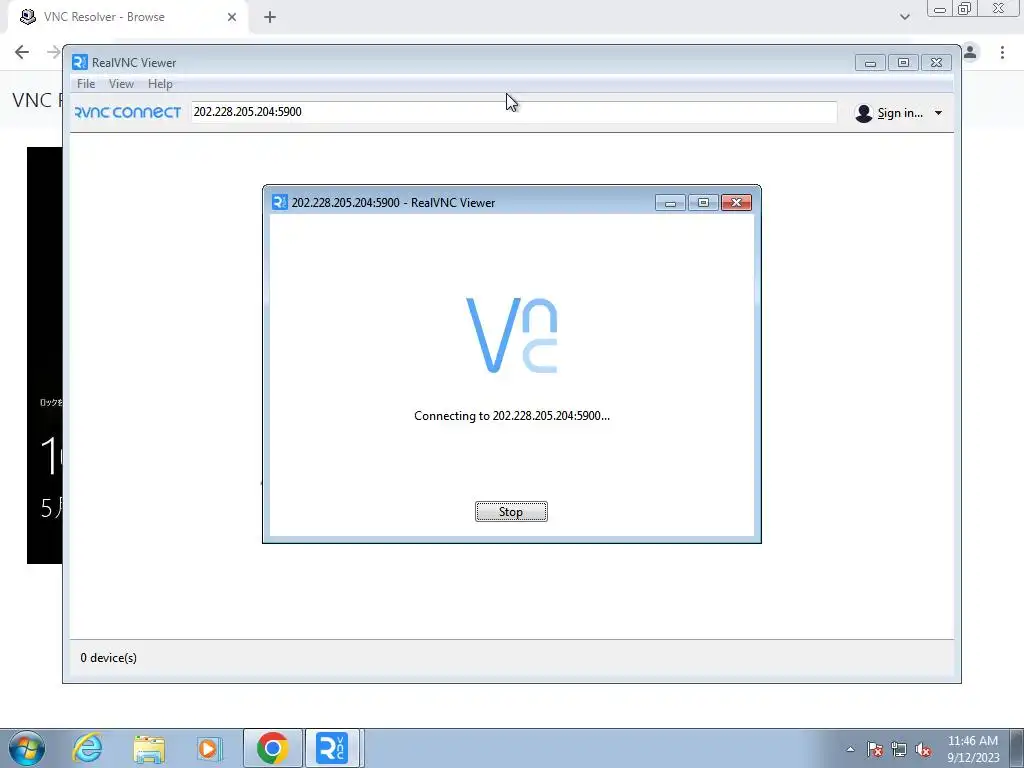Open the View menu in RealVNC Viewer
Image resolution: width=1024 pixels, height=768 pixels.
pos(121,84)
